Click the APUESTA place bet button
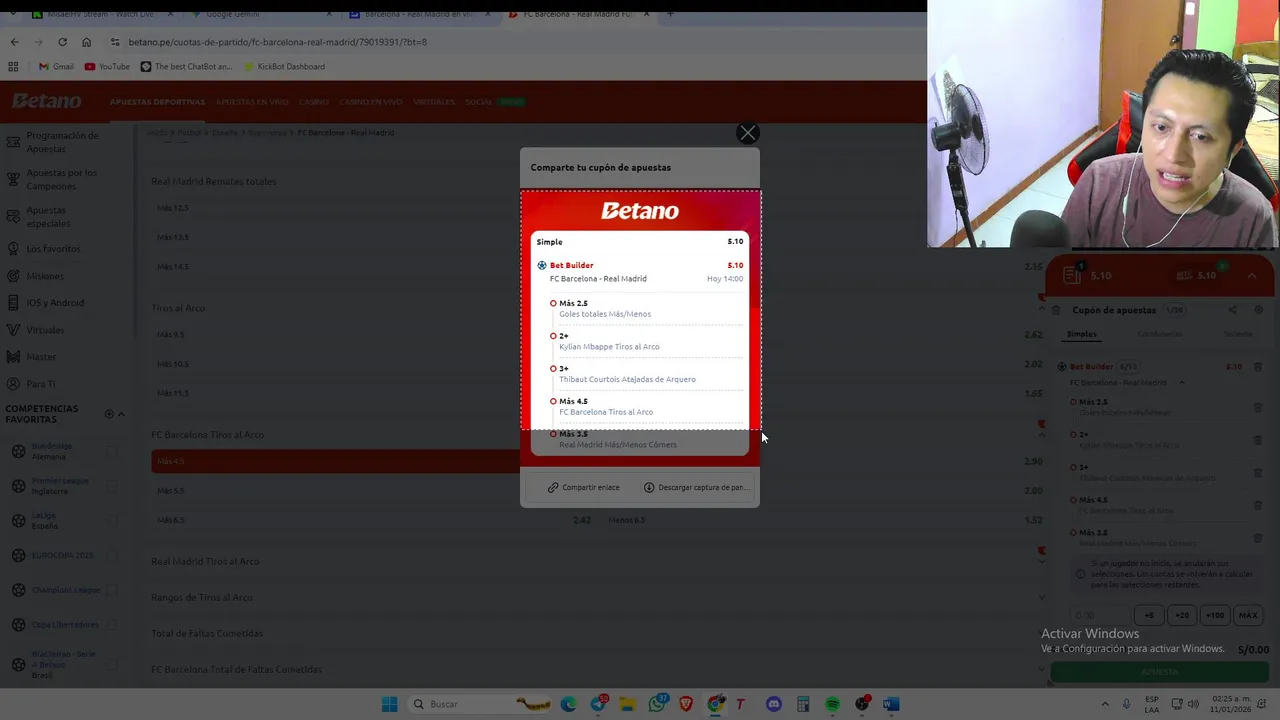Image resolution: width=1280 pixels, height=720 pixels. pos(1160,672)
